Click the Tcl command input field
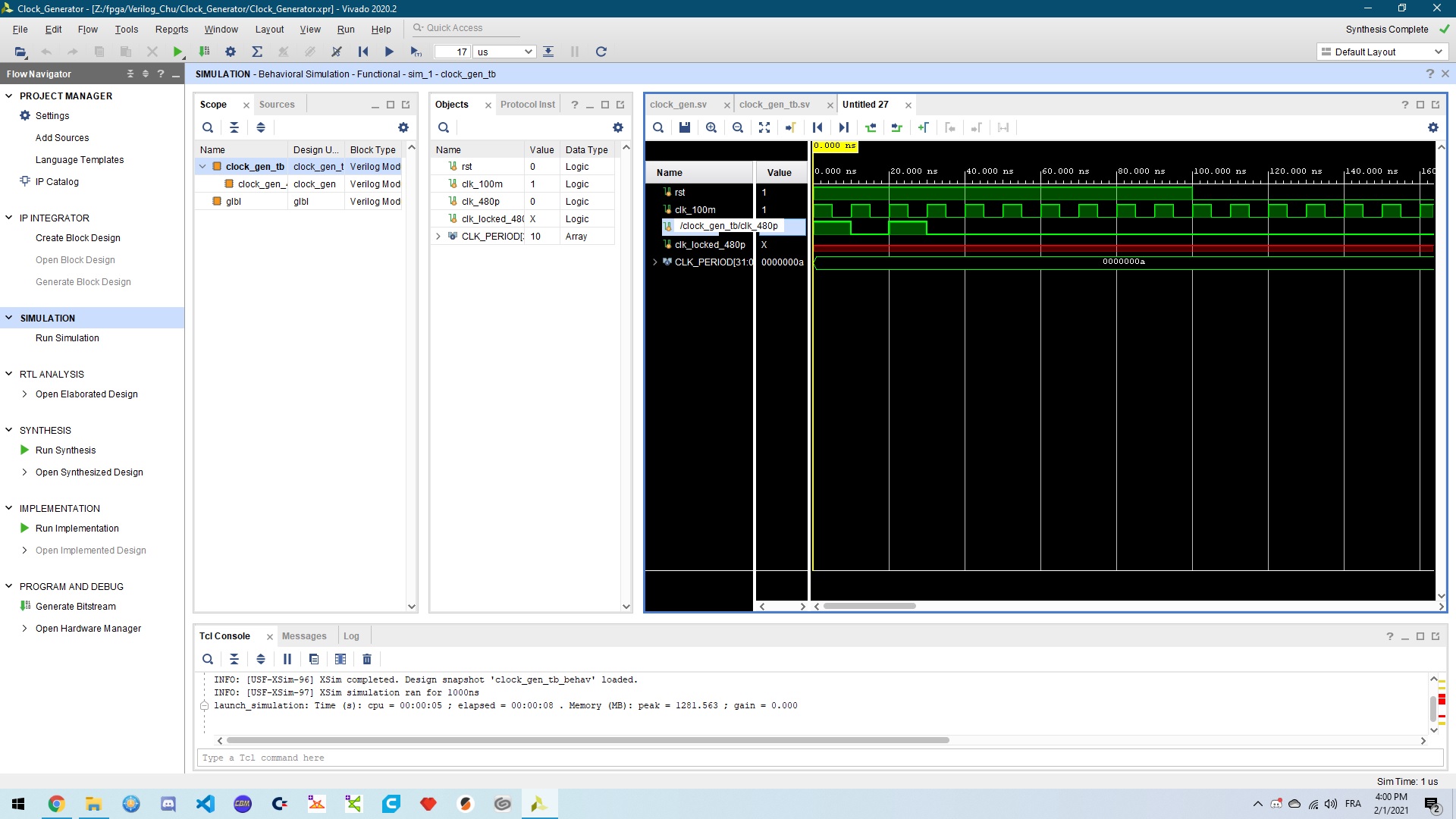The image size is (1456, 819). (819, 758)
